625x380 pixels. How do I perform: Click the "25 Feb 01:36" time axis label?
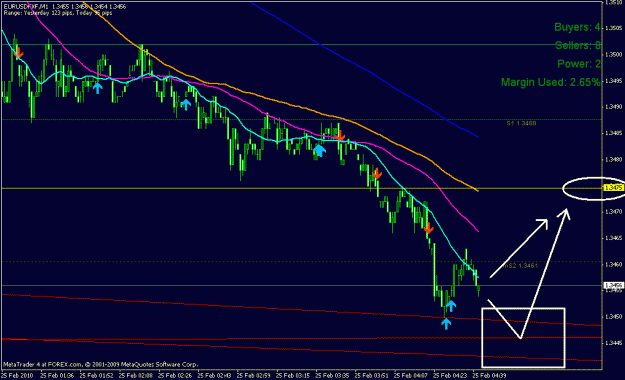(x=57, y=376)
